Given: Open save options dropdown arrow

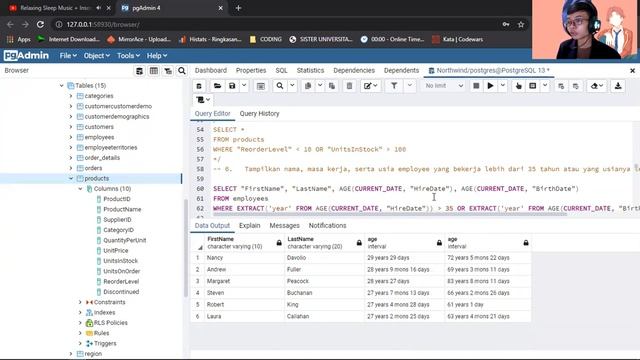Looking at the screenshot, I should pyautogui.click(x=244, y=86).
